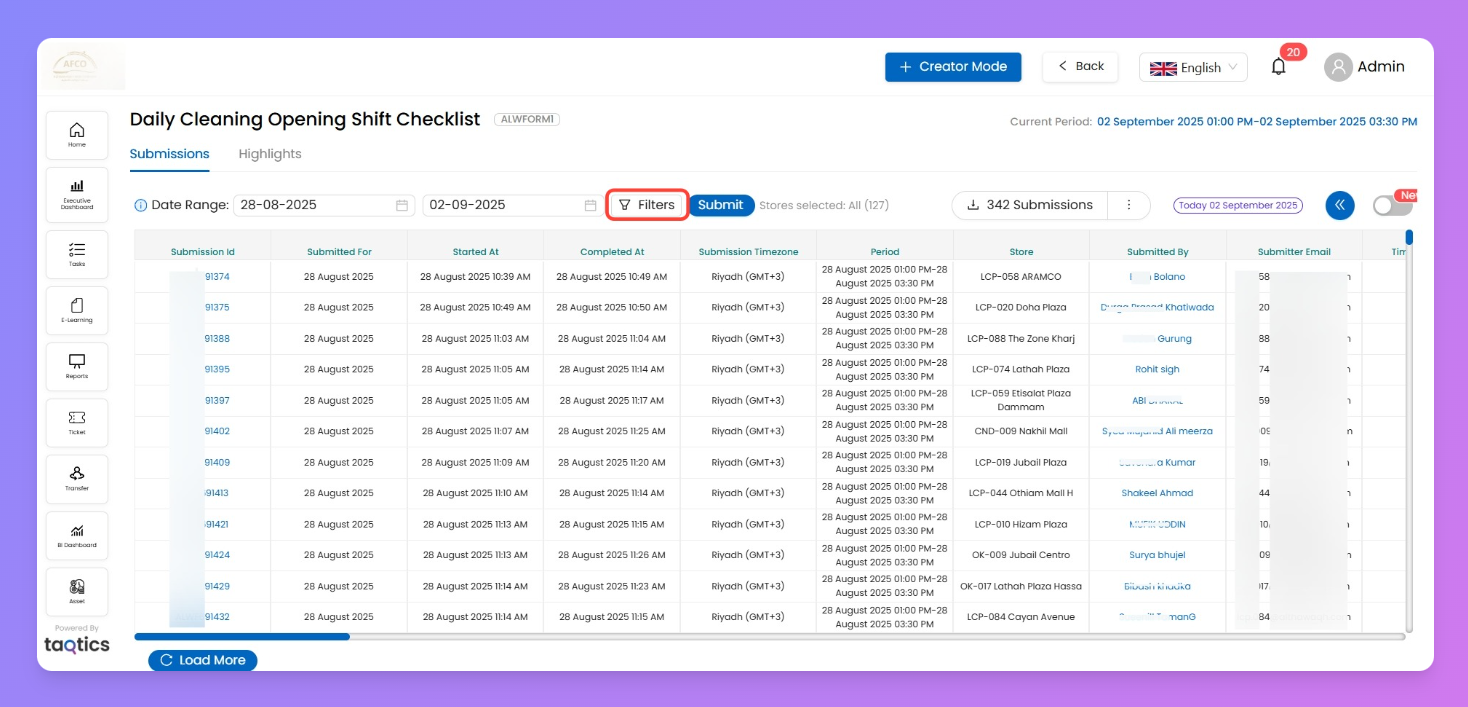Open BI Dashboard sidebar icon
This screenshot has width=1468, height=707.
click(77, 536)
